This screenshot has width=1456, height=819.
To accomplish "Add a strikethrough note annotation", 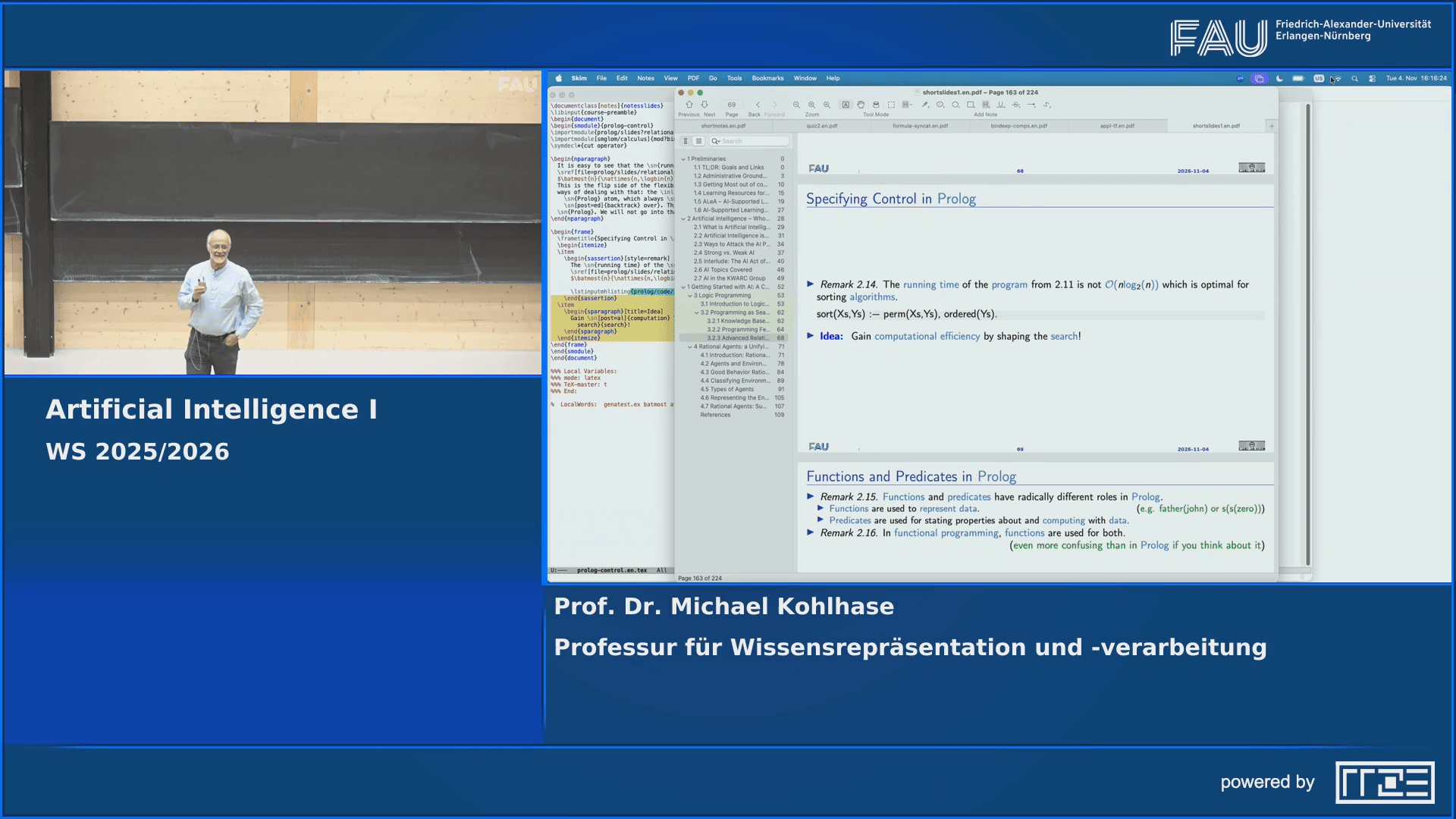I will [x=1016, y=105].
